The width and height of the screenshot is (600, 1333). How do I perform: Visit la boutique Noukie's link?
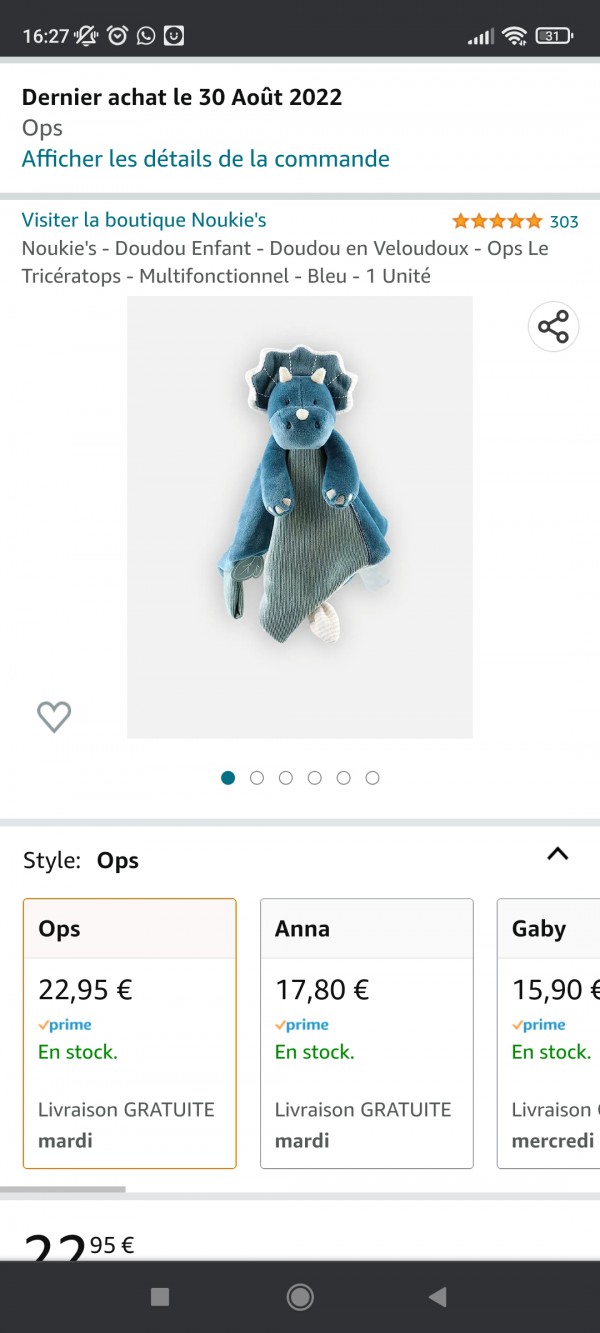tap(144, 220)
